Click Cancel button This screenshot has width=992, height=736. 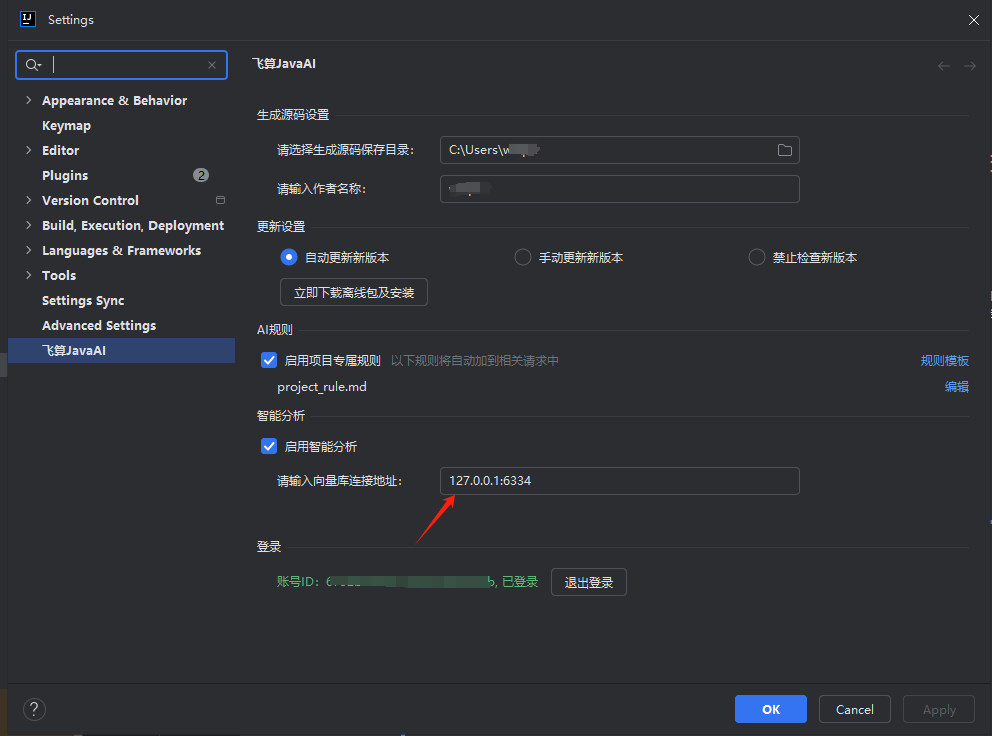855,709
